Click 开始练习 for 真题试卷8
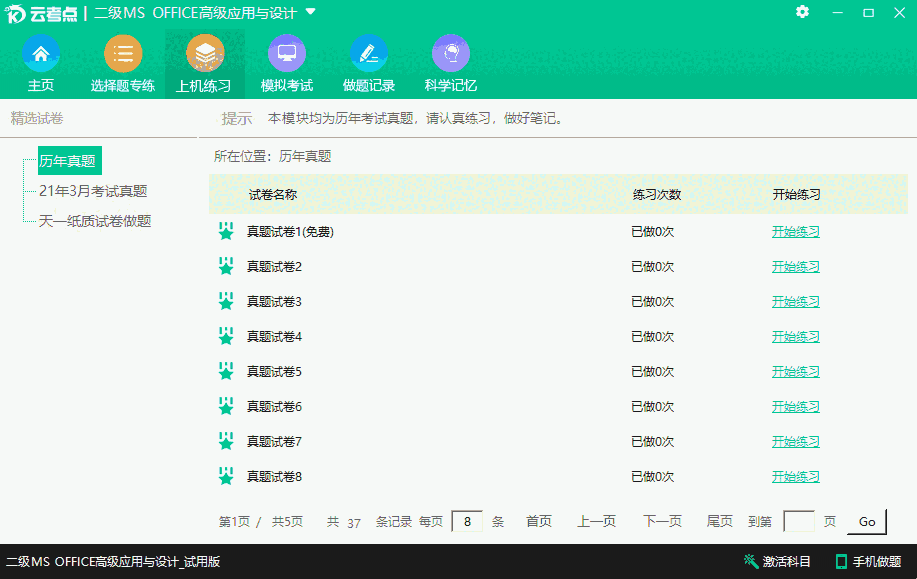Image resolution: width=917 pixels, height=579 pixels. point(794,476)
